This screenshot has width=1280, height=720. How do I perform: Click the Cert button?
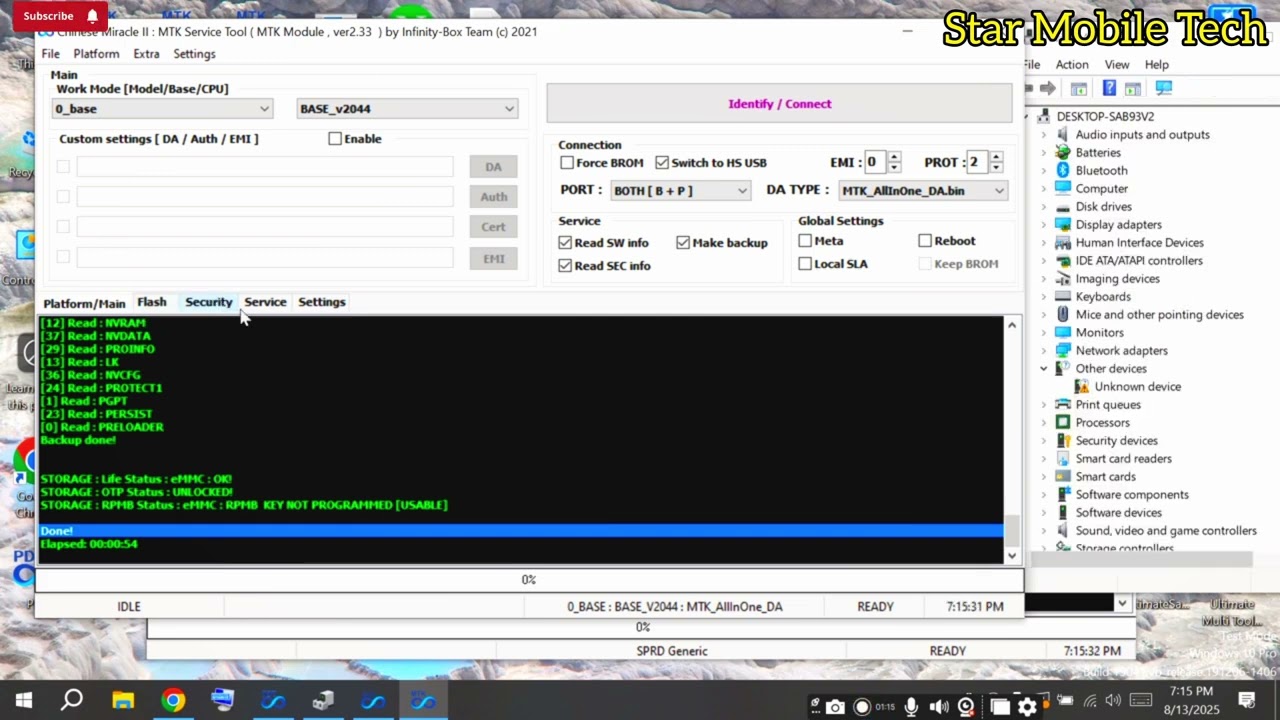493,227
